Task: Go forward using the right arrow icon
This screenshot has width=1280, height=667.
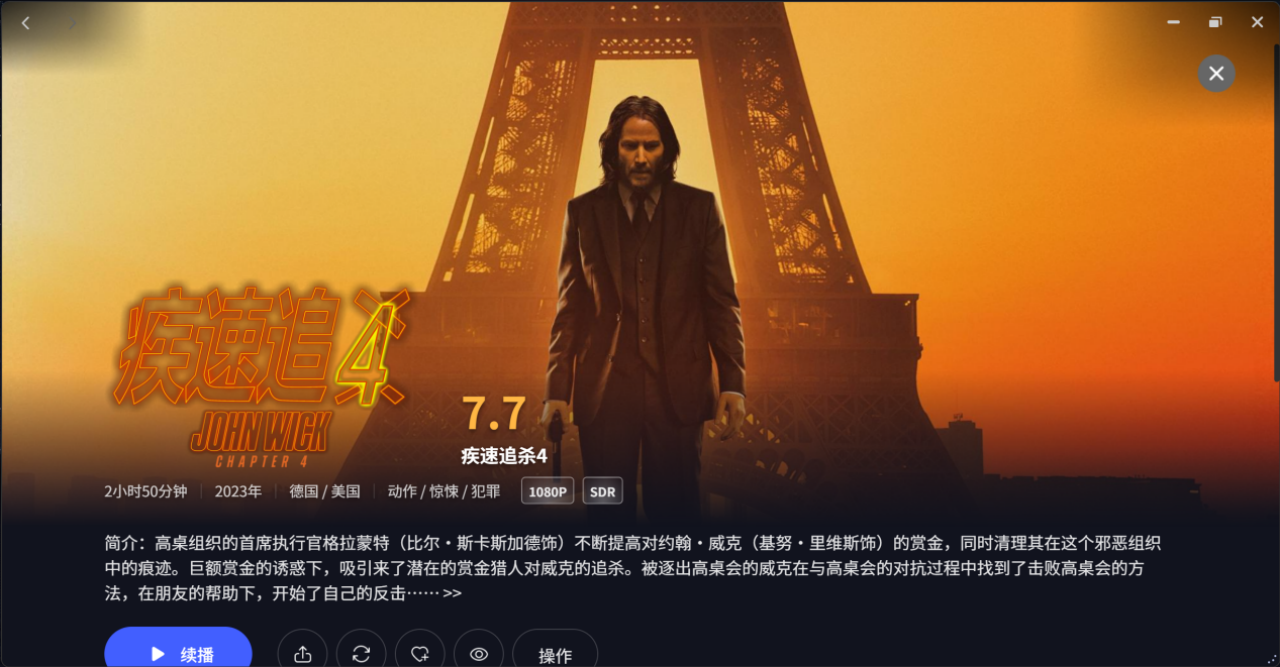Action: (x=72, y=22)
